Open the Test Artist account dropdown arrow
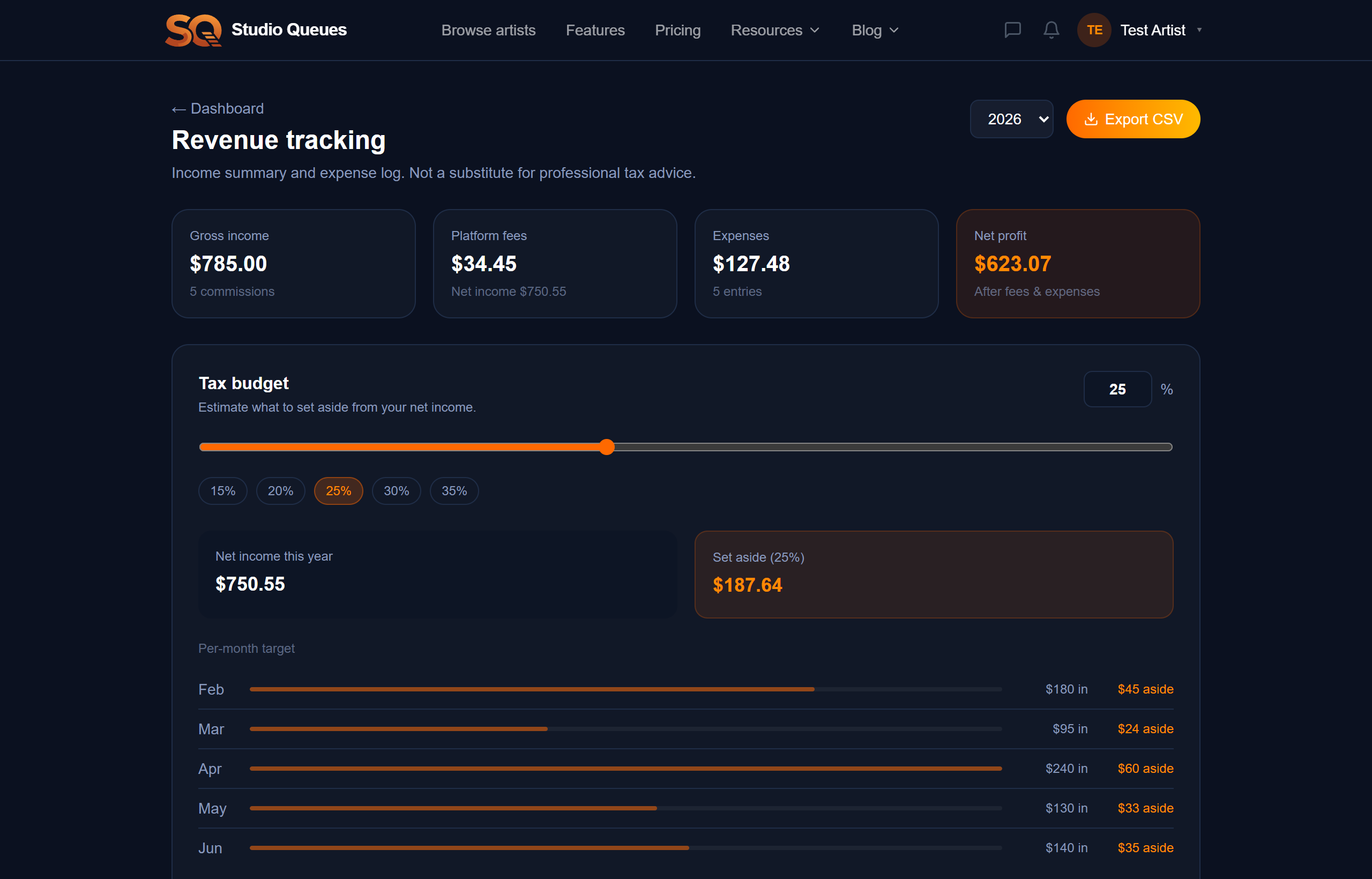 [x=1199, y=30]
